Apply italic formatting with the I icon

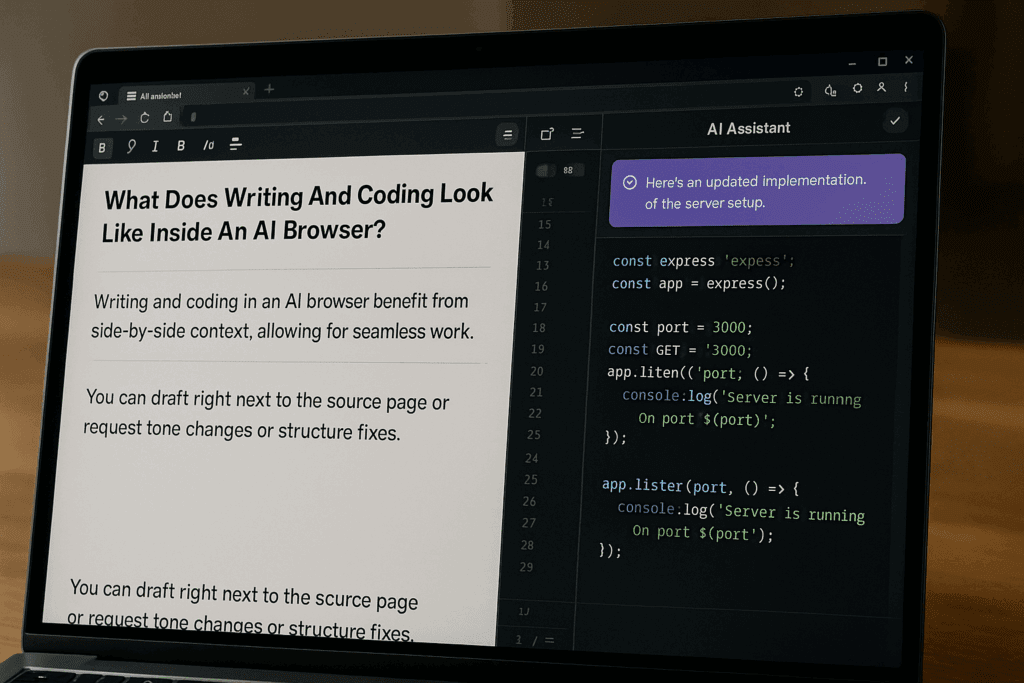(x=155, y=147)
